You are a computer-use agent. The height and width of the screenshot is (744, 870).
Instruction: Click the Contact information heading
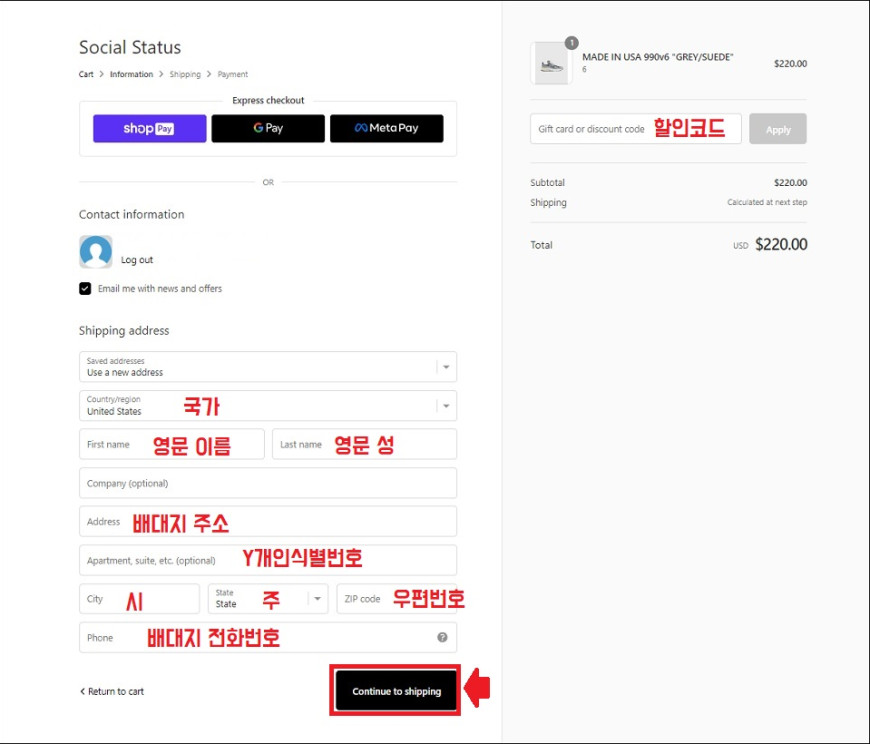tap(131, 215)
